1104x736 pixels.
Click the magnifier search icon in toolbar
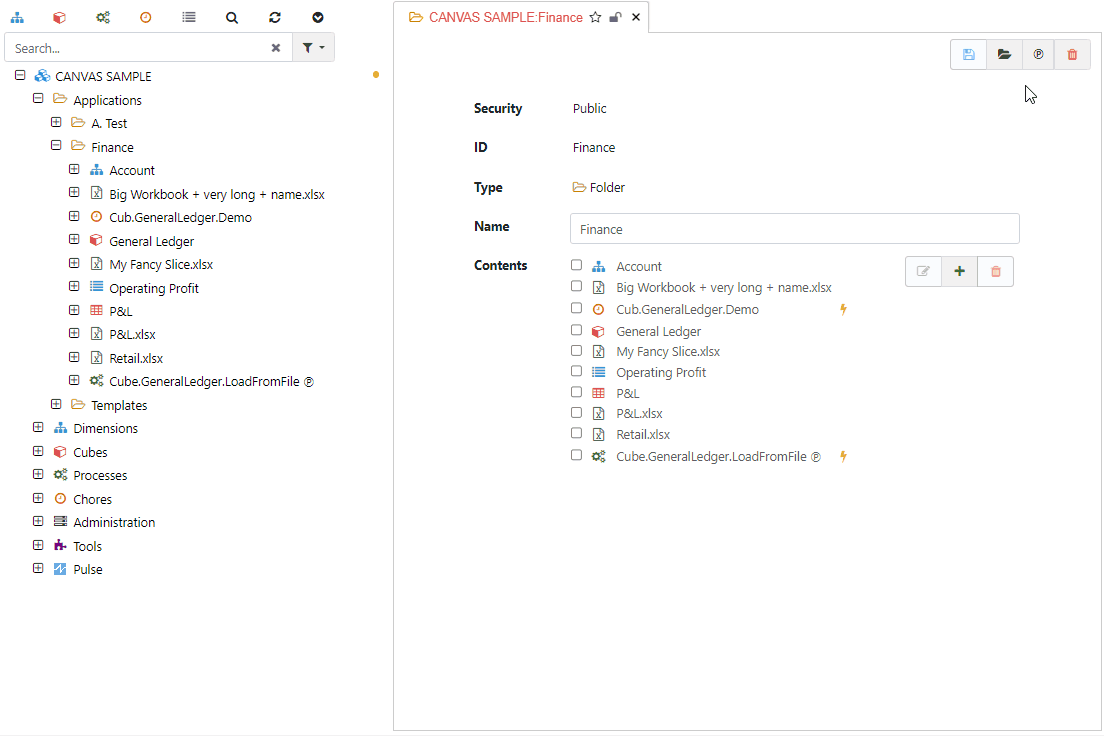coord(232,18)
